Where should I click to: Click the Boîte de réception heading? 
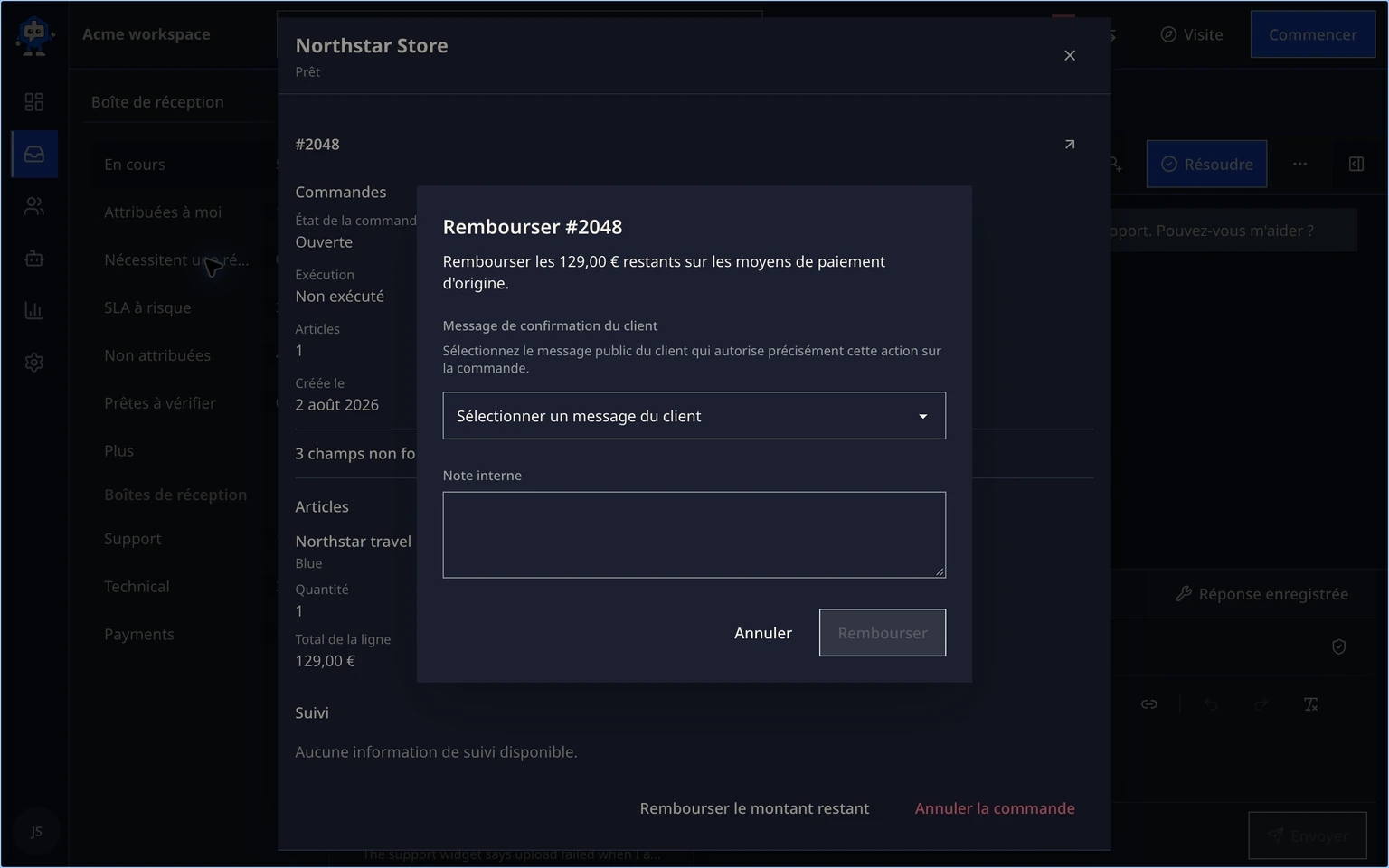(x=157, y=102)
